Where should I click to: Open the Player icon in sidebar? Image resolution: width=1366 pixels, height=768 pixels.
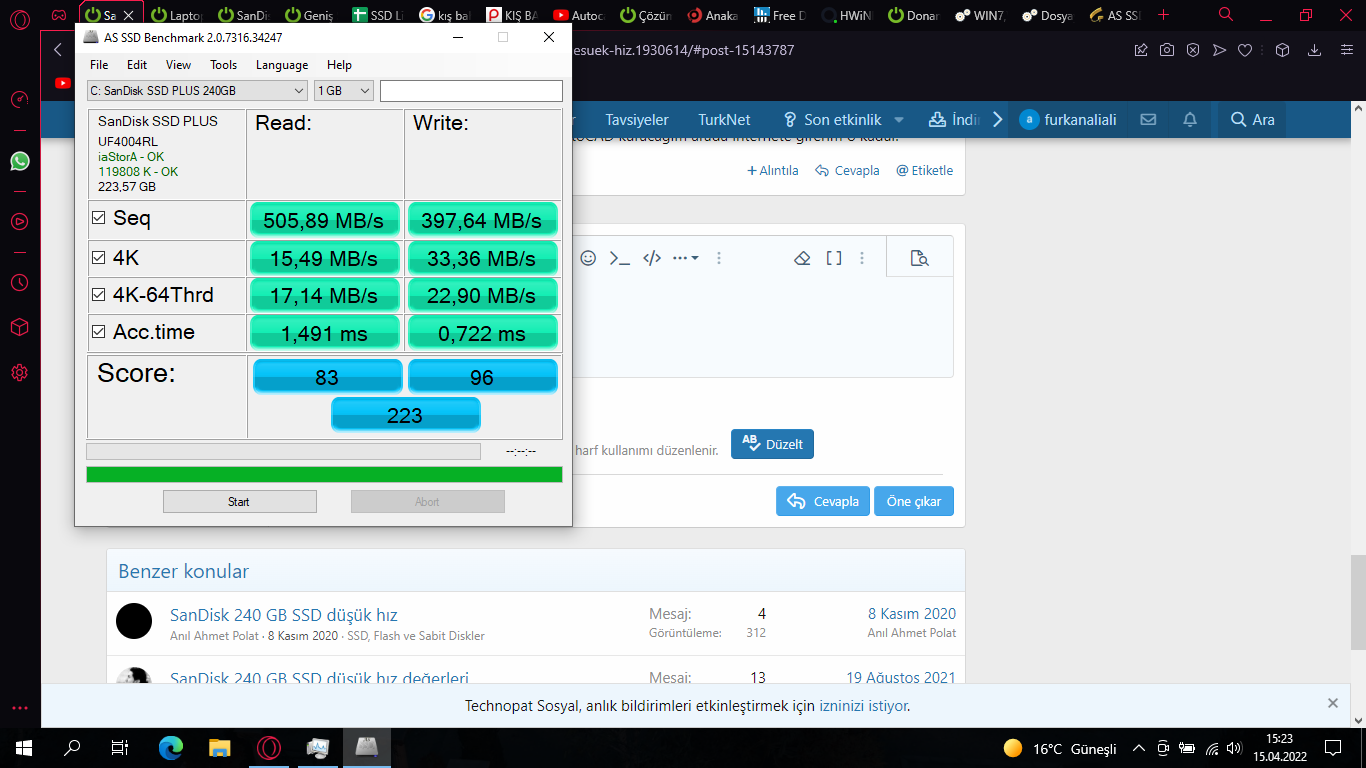tap(19, 222)
